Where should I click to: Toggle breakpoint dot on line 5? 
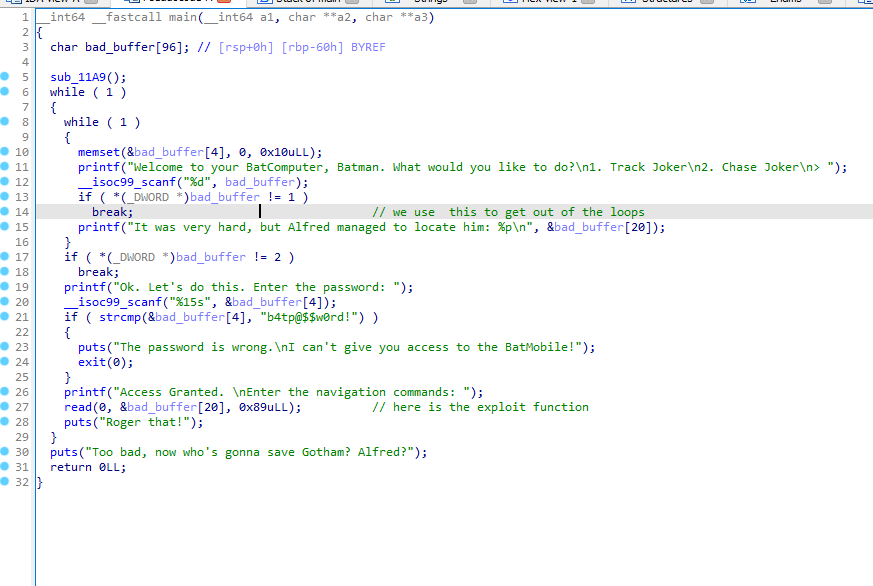click(6, 77)
